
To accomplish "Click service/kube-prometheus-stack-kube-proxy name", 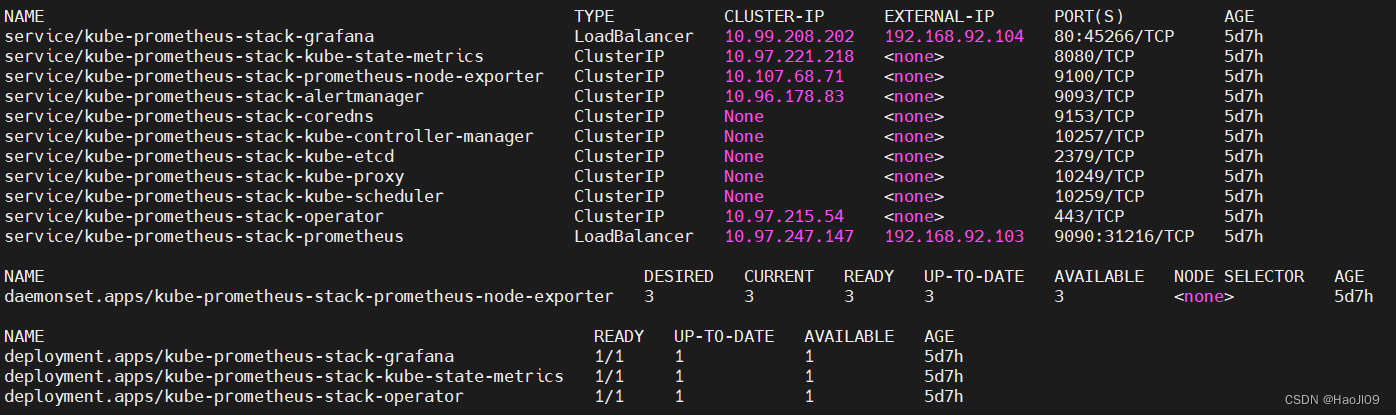I will coord(204,176).
